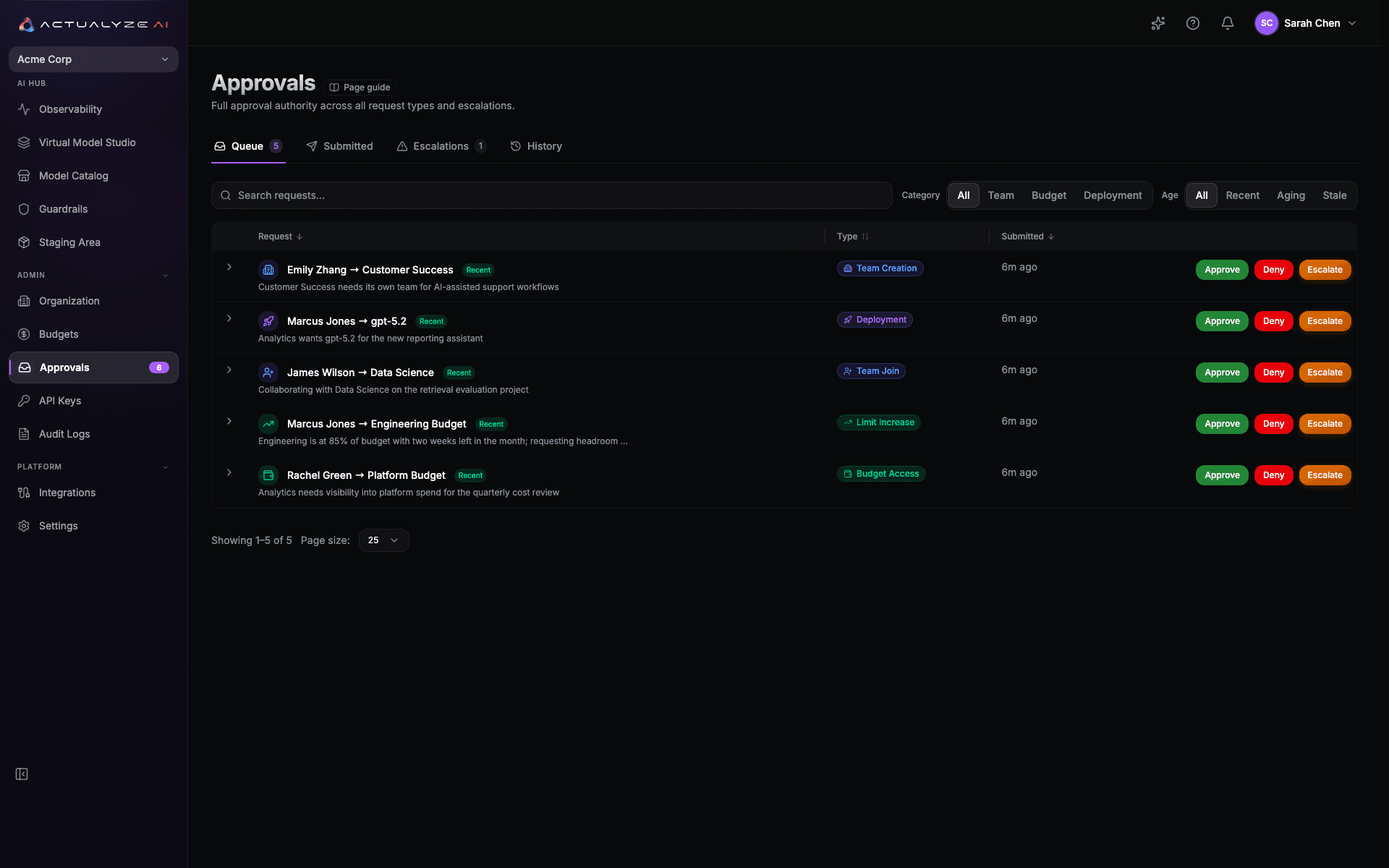1389x868 pixels.
Task: Open Organization admin page
Action: [93, 301]
